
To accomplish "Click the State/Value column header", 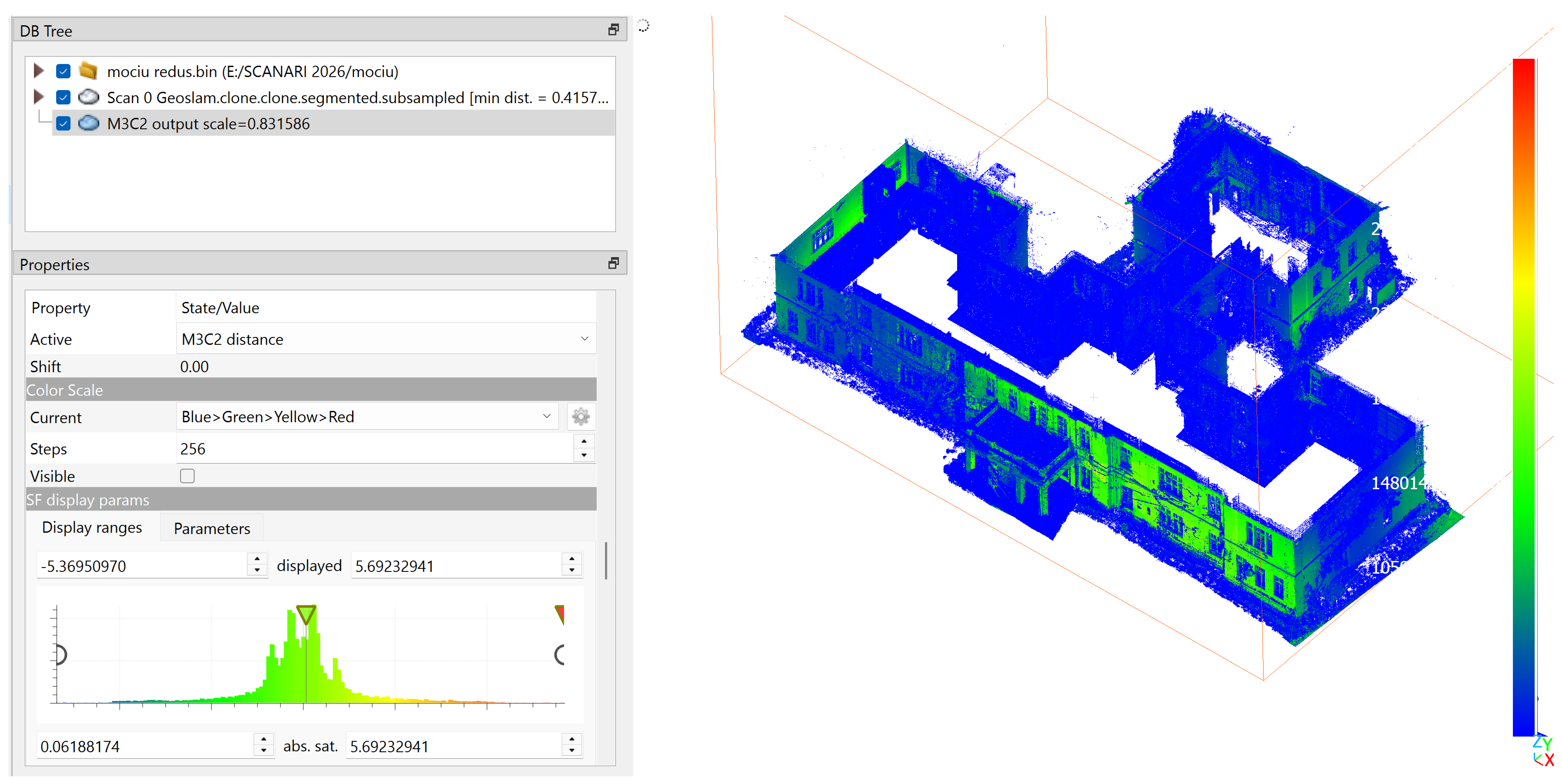I will point(220,308).
